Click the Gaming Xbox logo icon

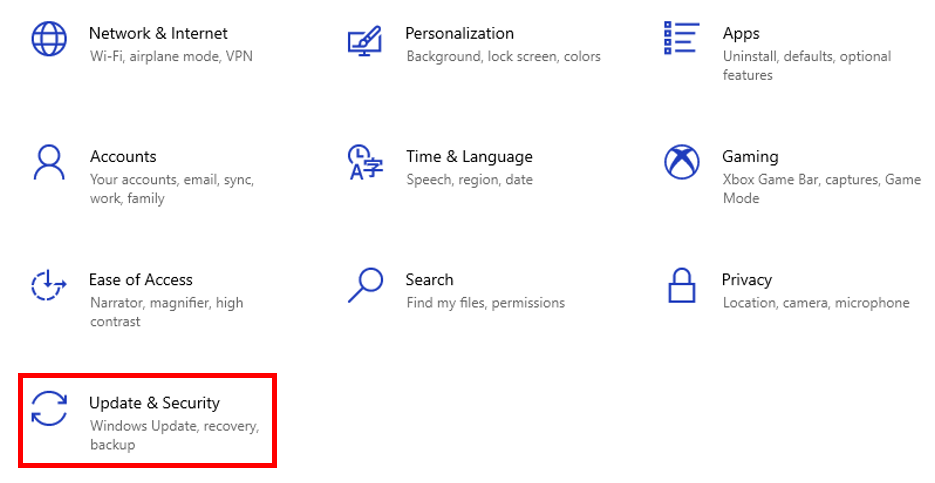pyautogui.click(x=682, y=162)
